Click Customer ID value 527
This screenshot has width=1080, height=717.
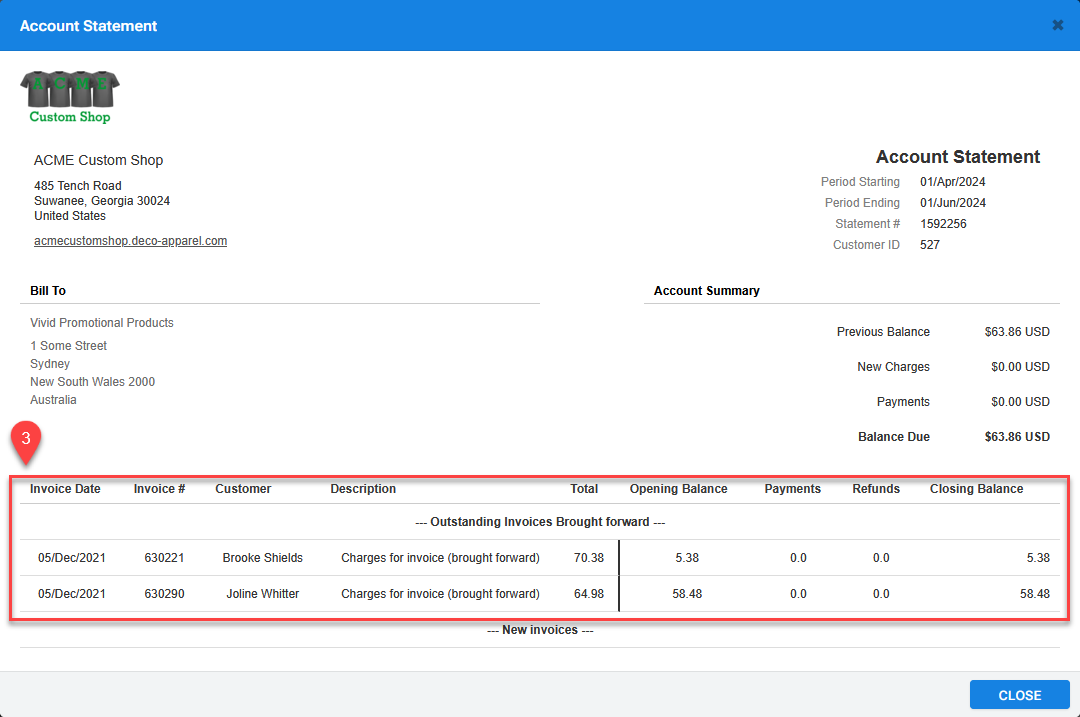pos(930,245)
